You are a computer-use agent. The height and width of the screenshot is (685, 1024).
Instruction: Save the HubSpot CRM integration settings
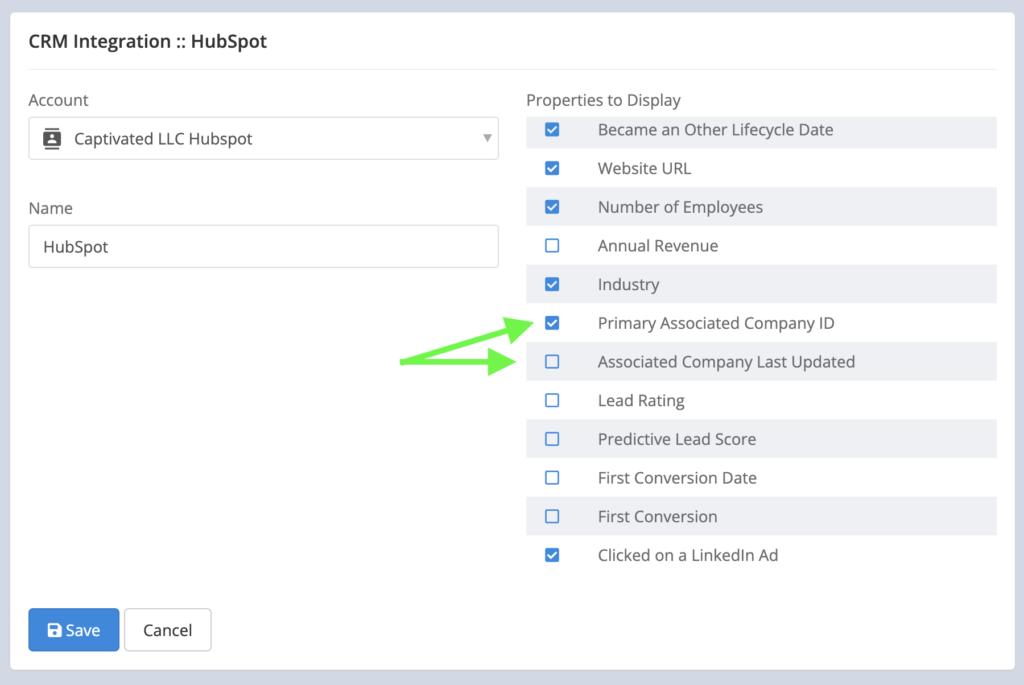click(73, 629)
